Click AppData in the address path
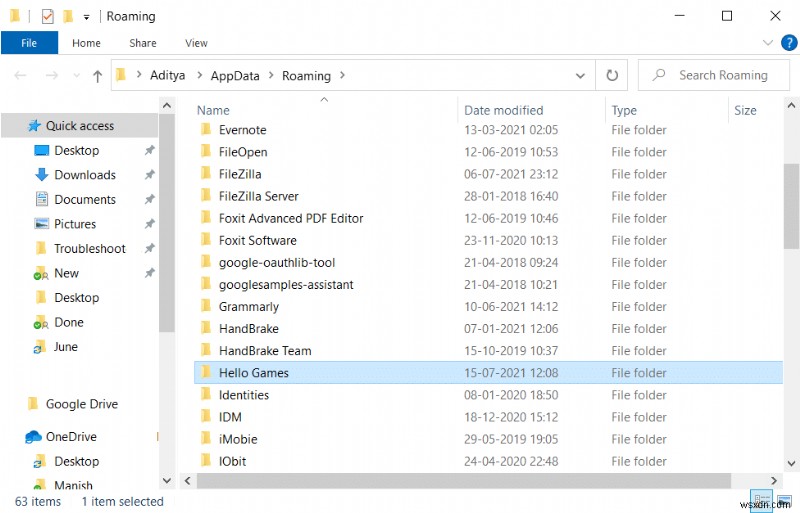800x513 pixels. pyautogui.click(x=235, y=76)
